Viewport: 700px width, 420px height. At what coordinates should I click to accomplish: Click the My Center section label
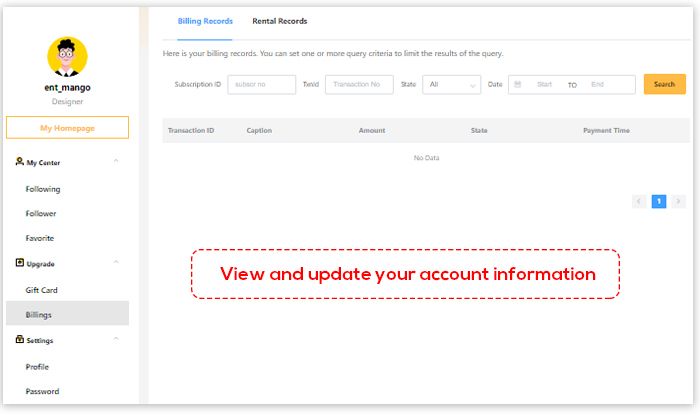pos(43,163)
